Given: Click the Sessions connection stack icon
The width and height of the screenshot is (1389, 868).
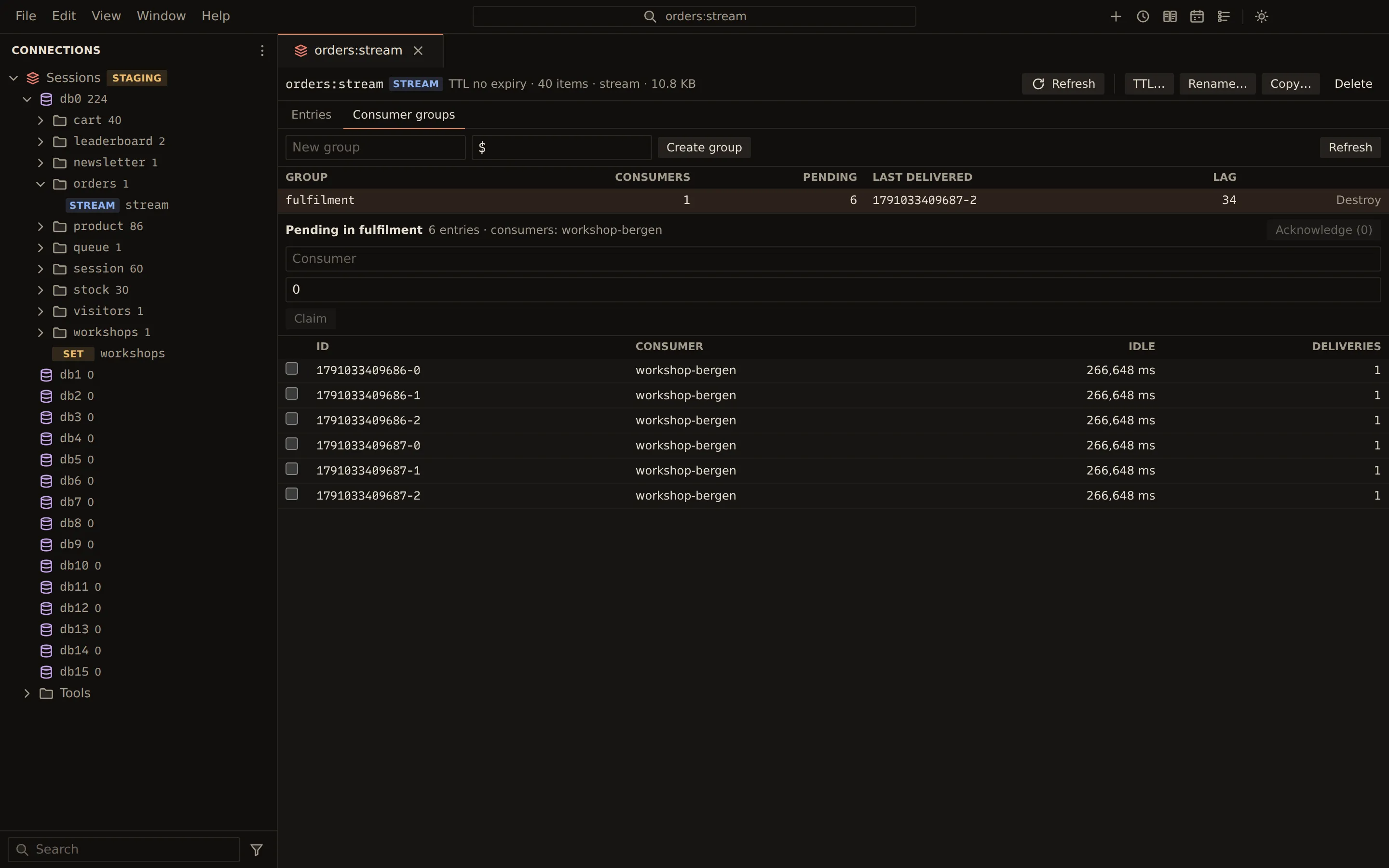Looking at the screenshot, I should pyautogui.click(x=33, y=78).
